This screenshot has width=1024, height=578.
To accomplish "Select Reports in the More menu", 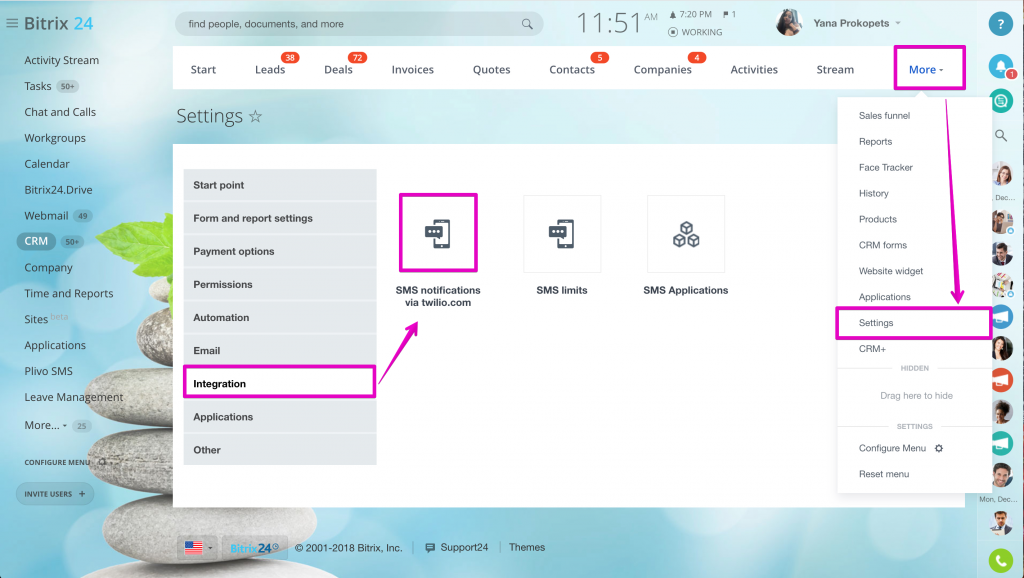I will 875,142.
